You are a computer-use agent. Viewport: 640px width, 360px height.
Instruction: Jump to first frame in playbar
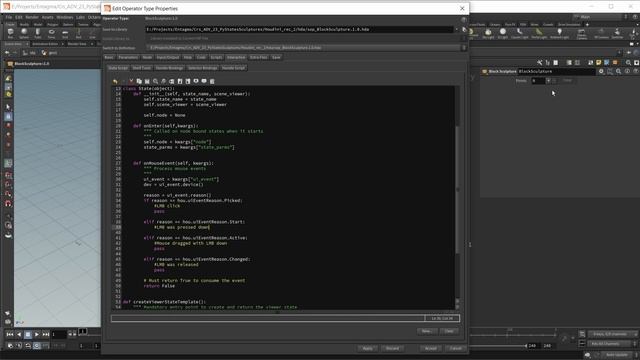(x=10, y=335)
